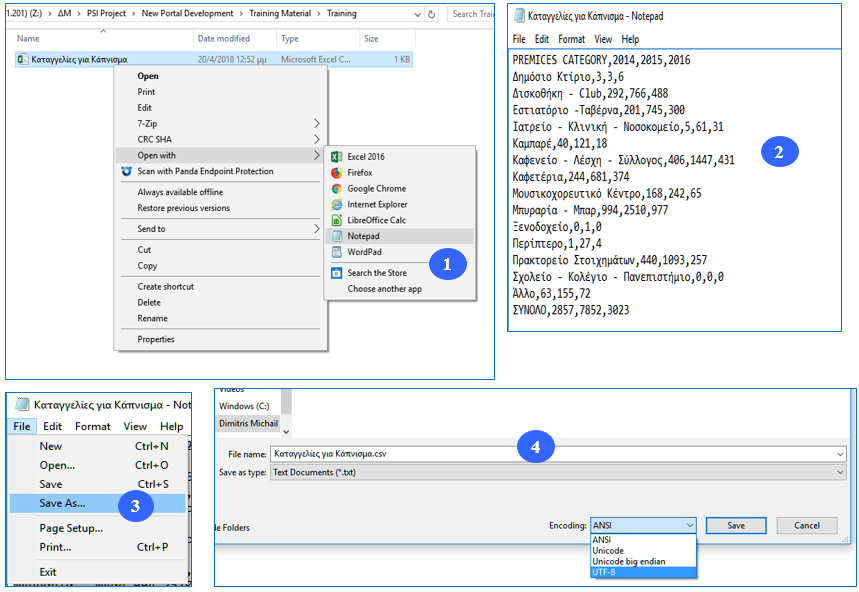This screenshot has height=592, width=859.
Task: Expand the Send to submenu arrow
Action: 316,229
